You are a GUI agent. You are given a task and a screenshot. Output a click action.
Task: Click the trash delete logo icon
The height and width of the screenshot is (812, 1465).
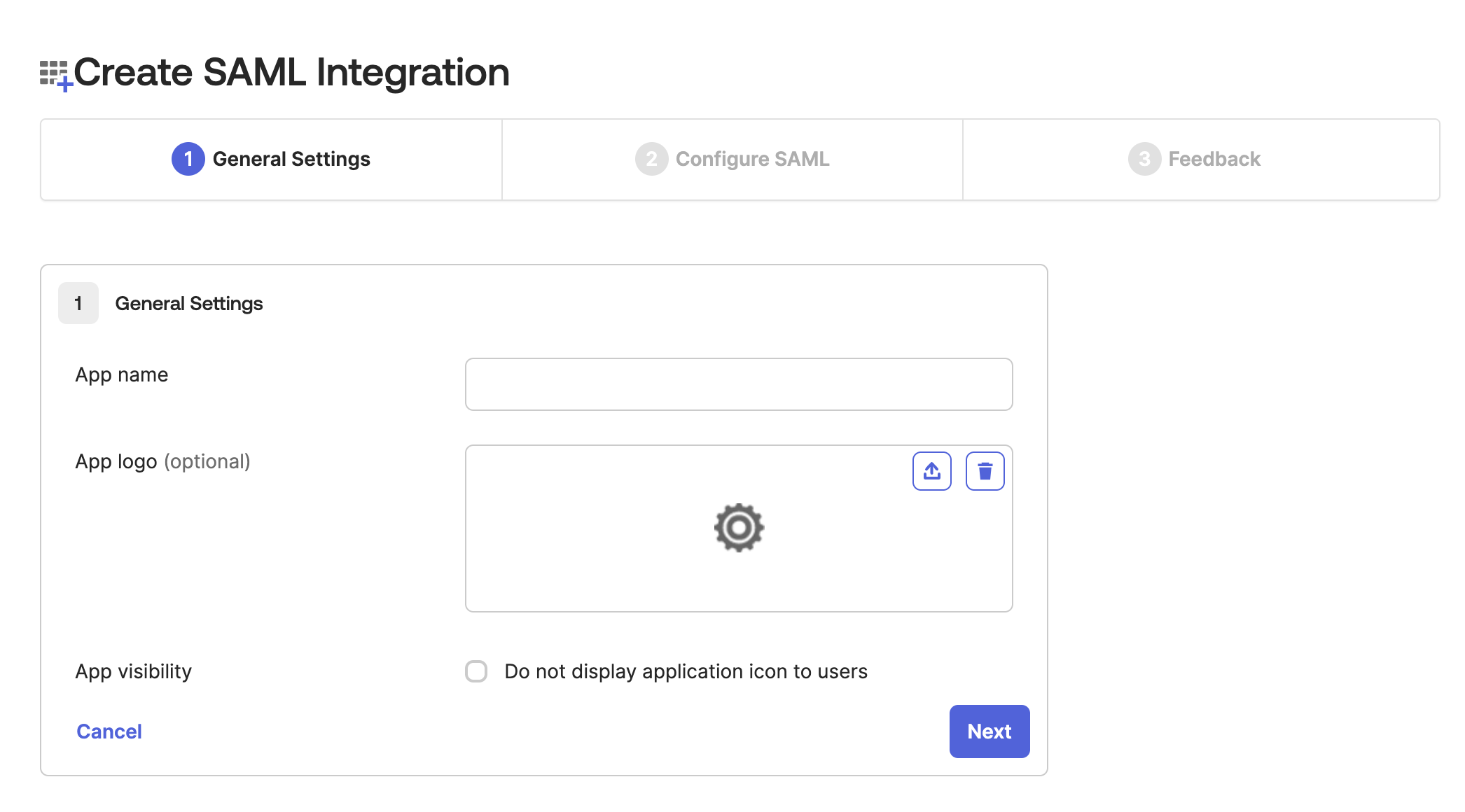pyautogui.click(x=985, y=471)
